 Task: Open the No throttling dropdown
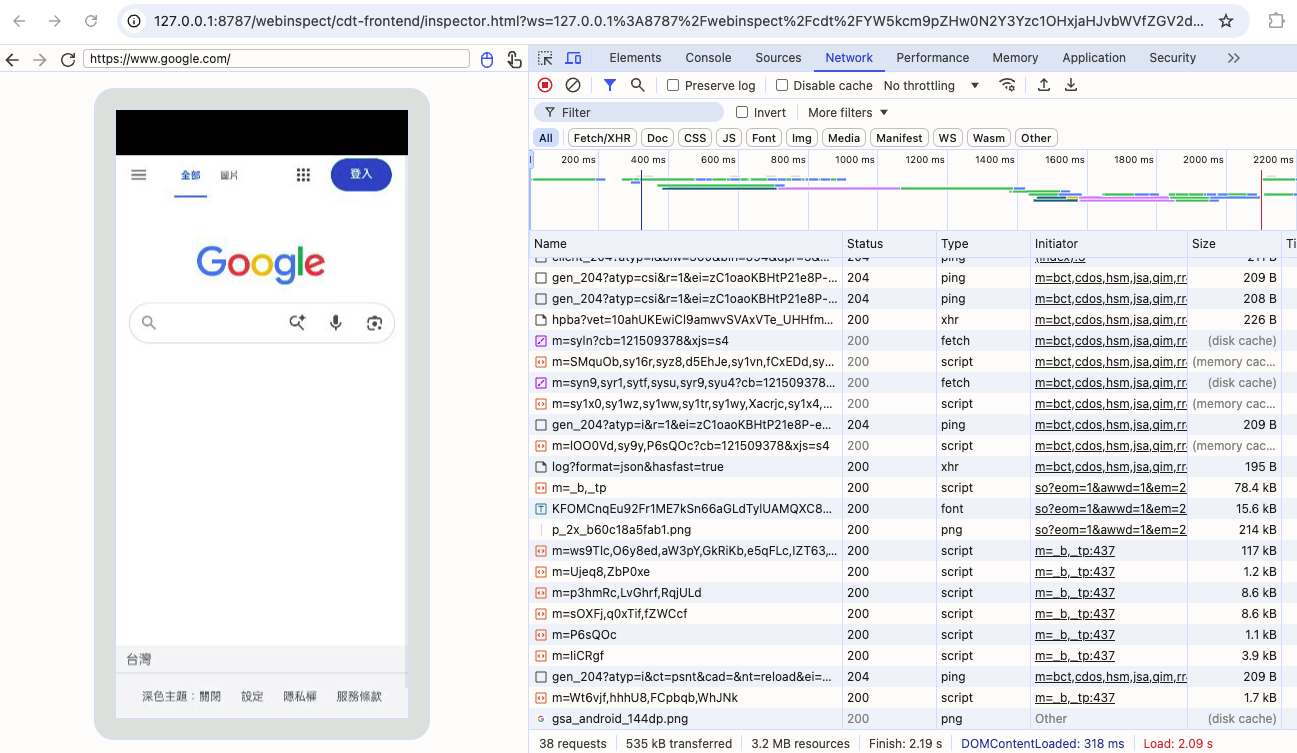point(931,85)
